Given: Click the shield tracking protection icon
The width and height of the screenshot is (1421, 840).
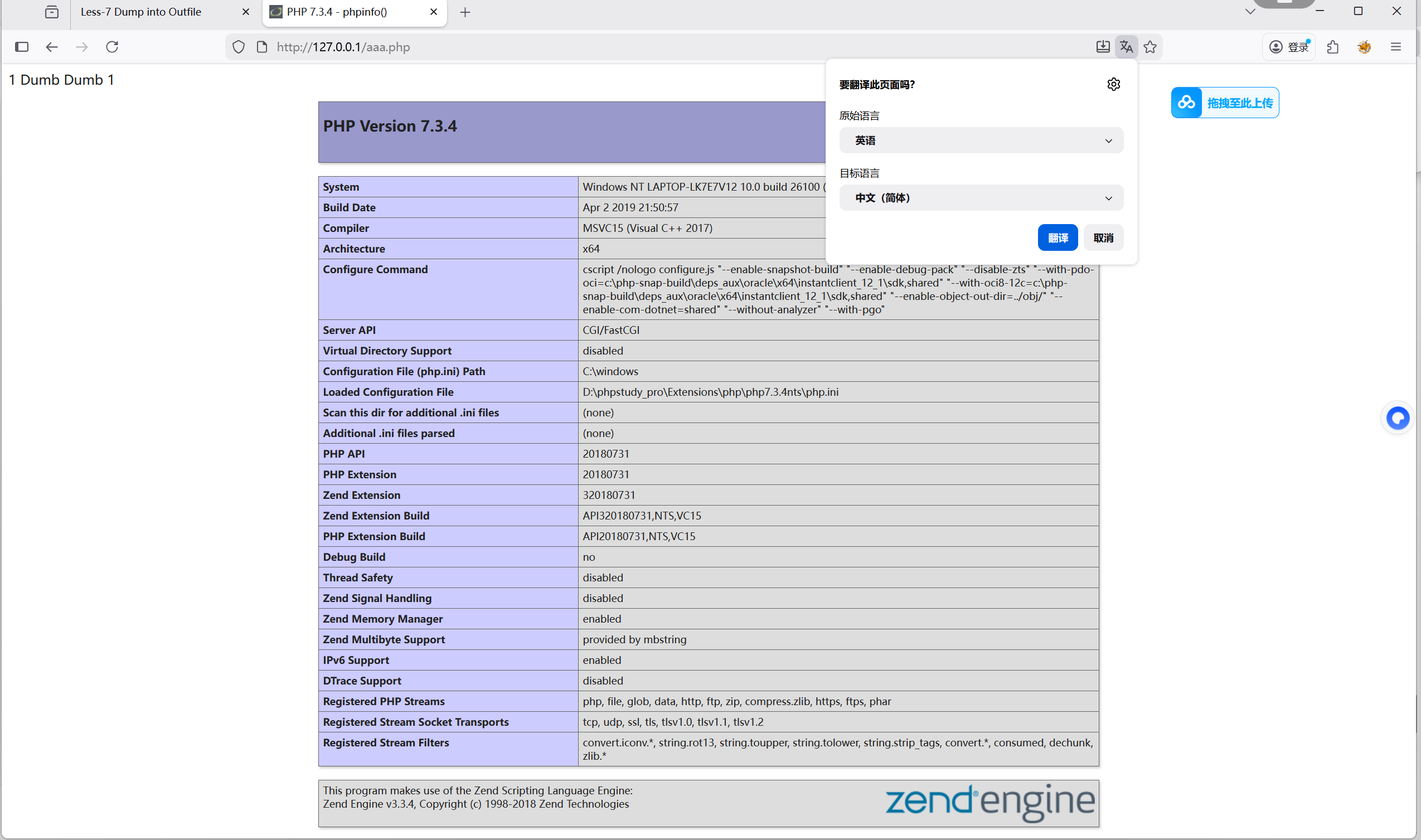Looking at the screenshot, I should [239, 47].
